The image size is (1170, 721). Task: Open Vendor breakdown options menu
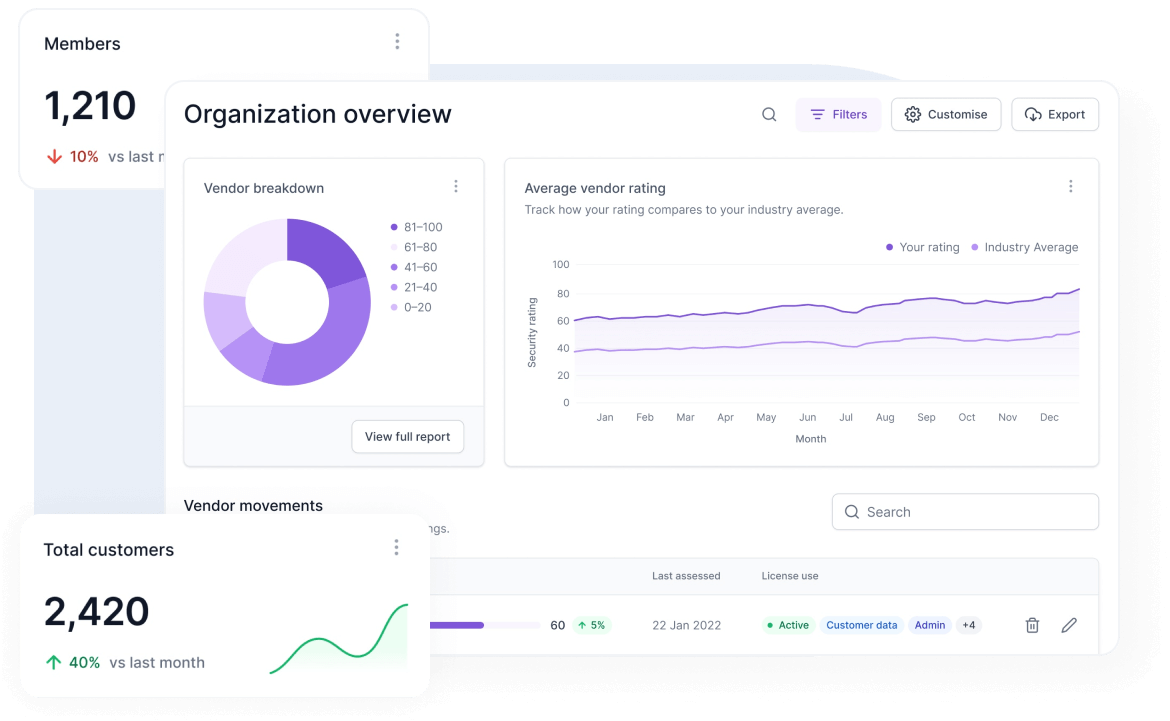[456, 187]
